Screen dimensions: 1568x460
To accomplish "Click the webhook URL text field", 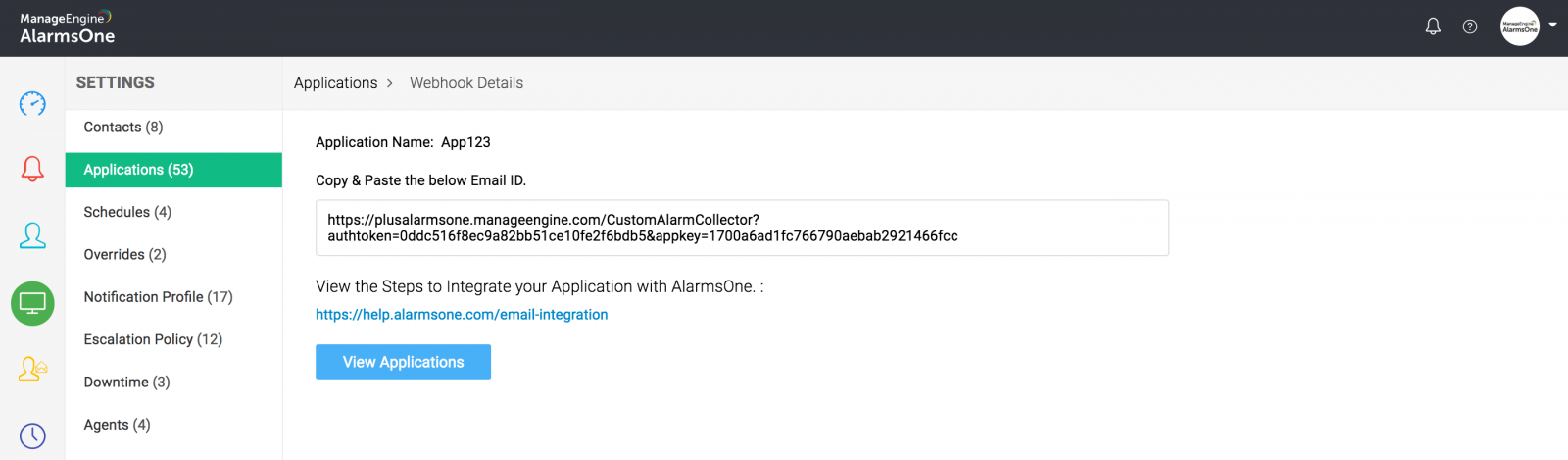I will click(x=742, y=228).
